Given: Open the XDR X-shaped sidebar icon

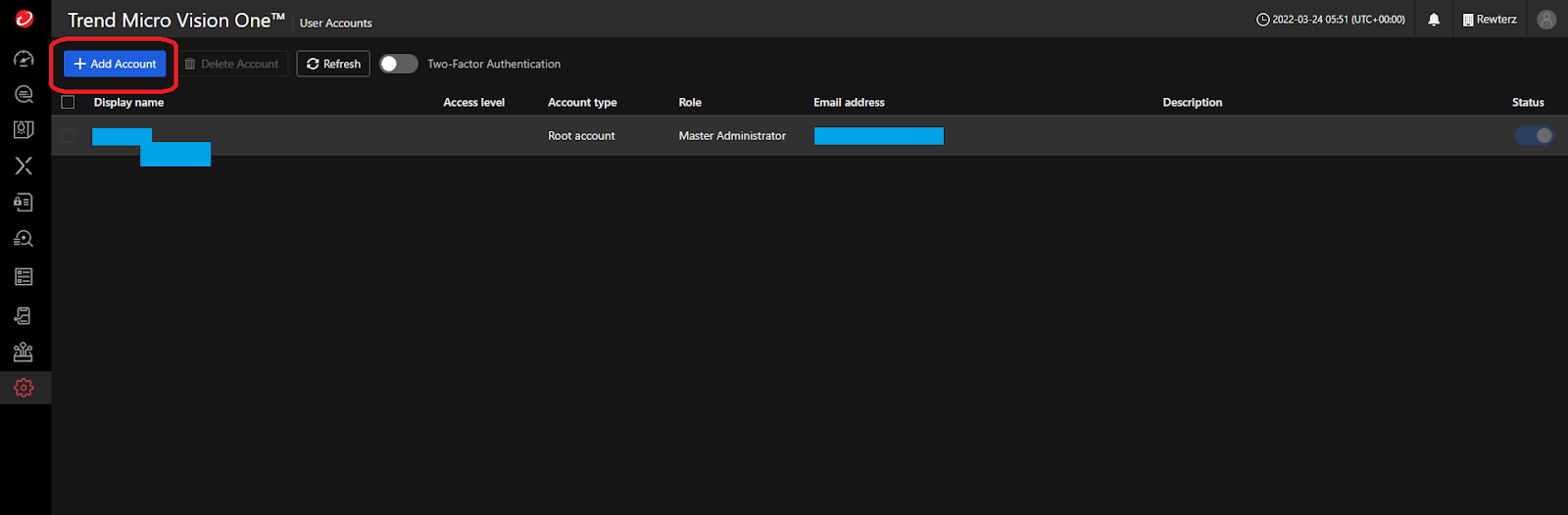Looking at the screenshot, I should tap(24, 165).
